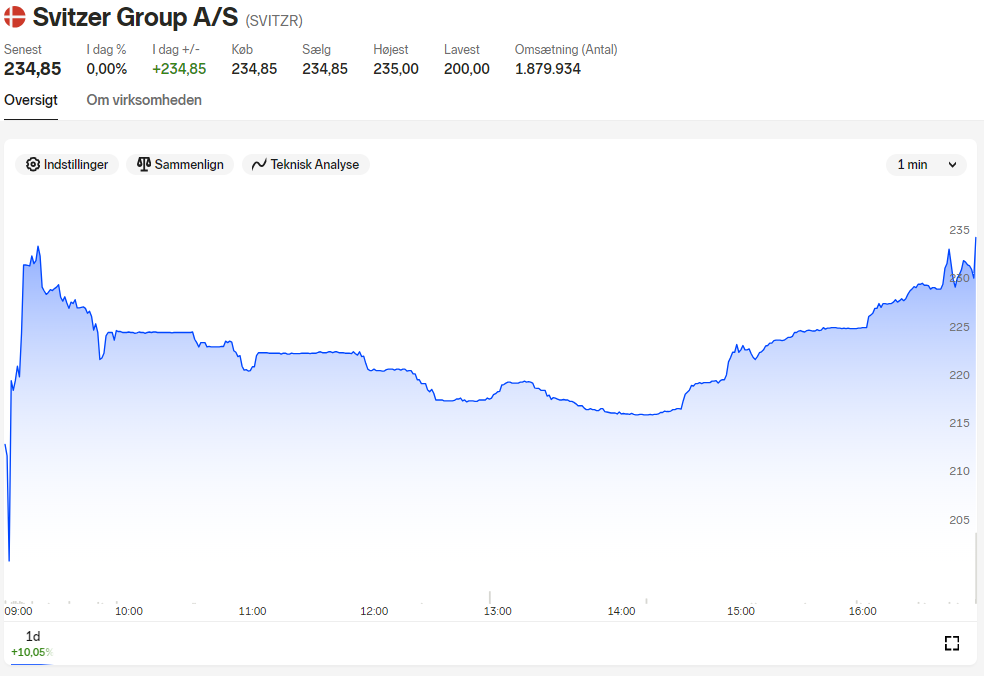The image size is (984, 676).
Task: Click the 235 price axis label
Action: coord(959,230)
